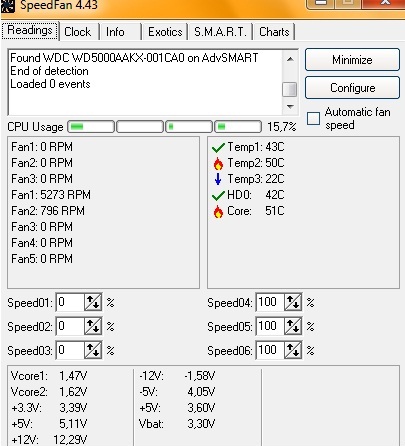The width and height of the screenshot is (405, 446).
Task: Click the Minimize button in the Readings panel
Action: click(352, 60)
